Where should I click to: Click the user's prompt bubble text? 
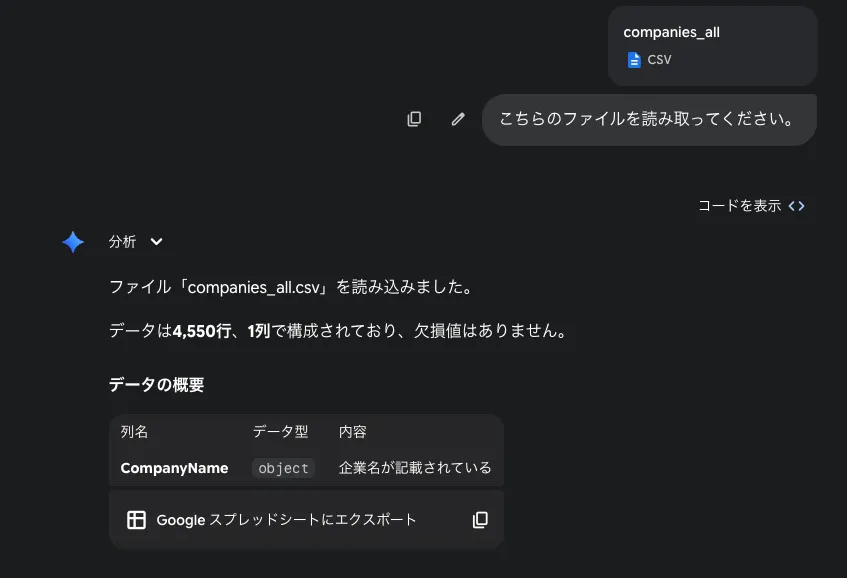click(x=647, y=119)
